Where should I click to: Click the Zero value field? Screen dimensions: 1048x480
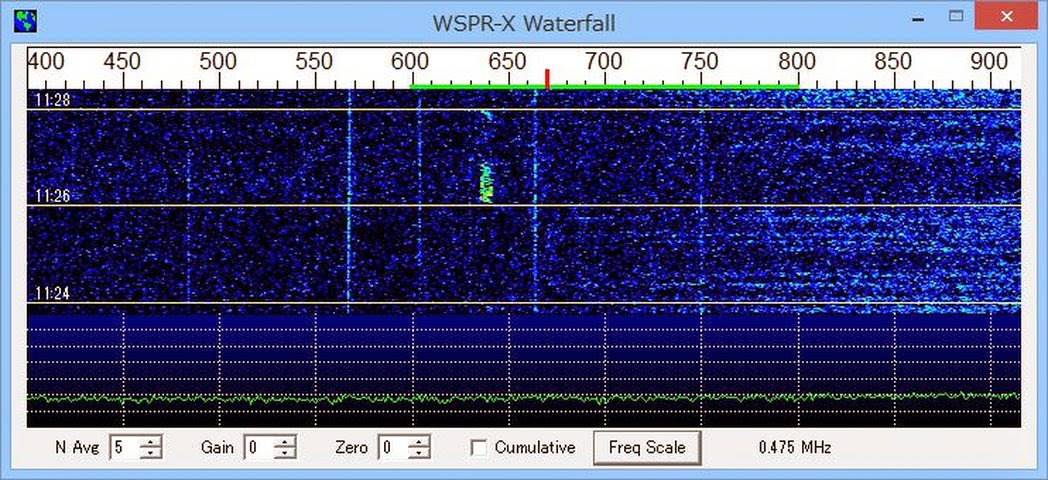(x=394, y=447)
